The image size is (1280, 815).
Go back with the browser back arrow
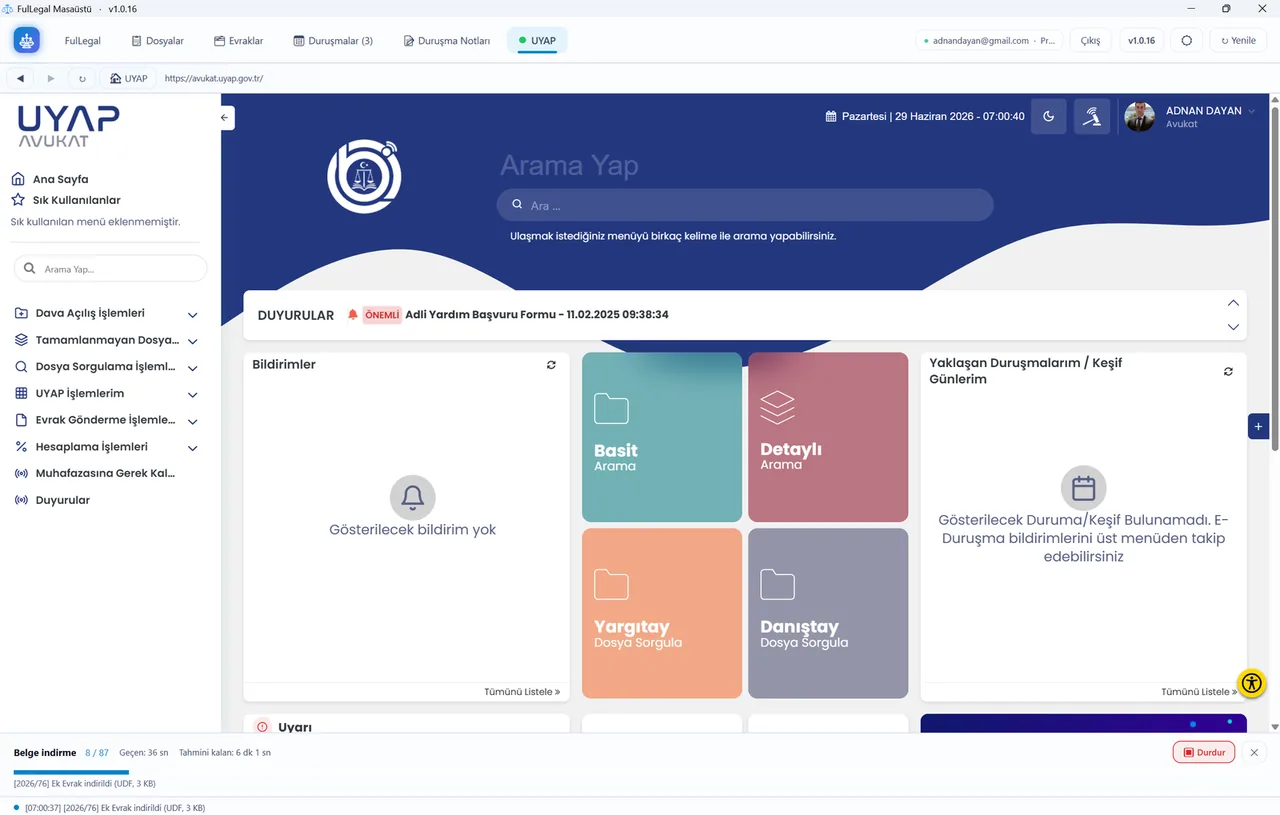[20, 78]
